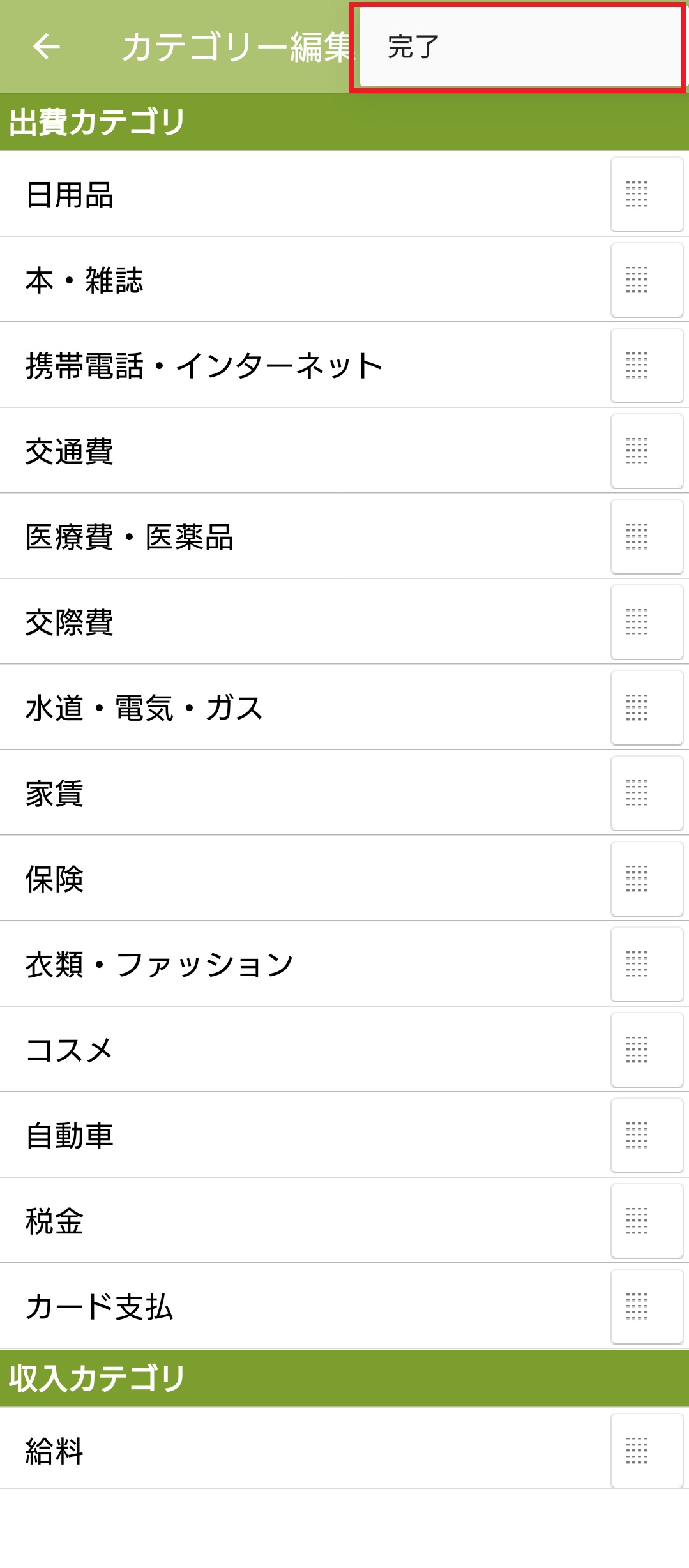Tap the grip icon for 水道・電気・ガス
The height and width of the screenshot is (1568, 689).
(x=646, y=707)
